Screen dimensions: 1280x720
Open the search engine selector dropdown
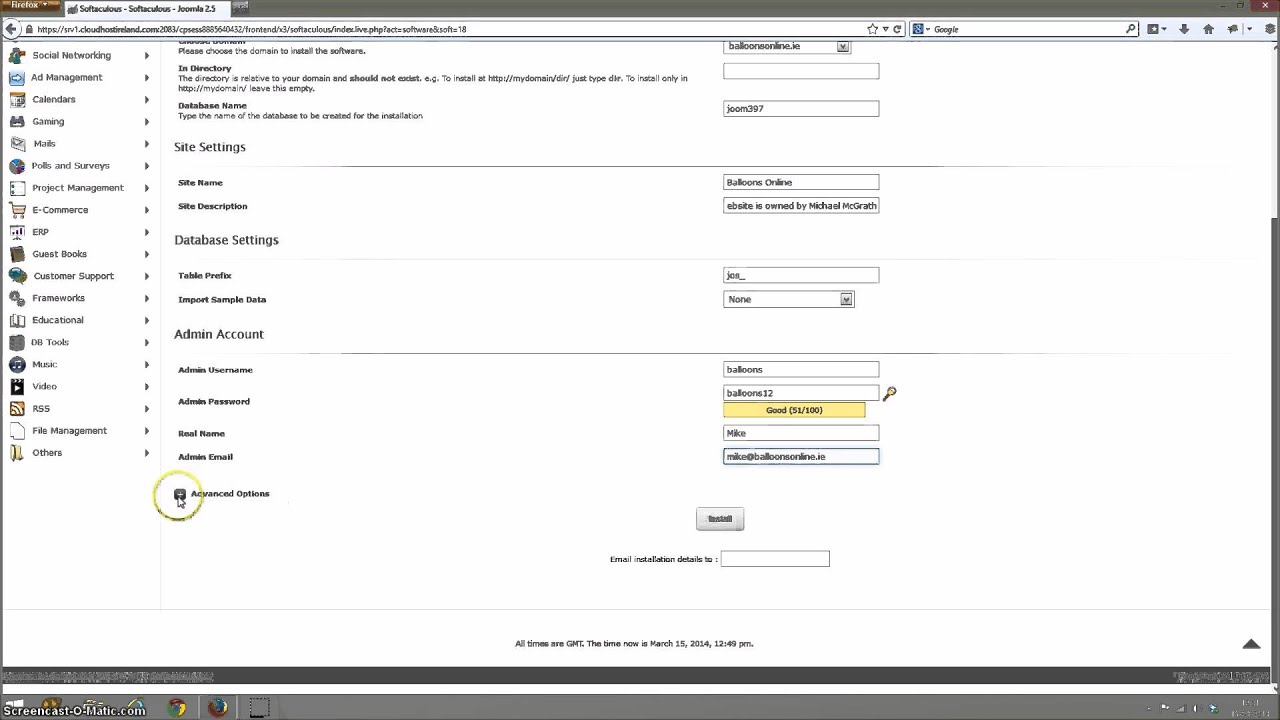pos(922,29)
